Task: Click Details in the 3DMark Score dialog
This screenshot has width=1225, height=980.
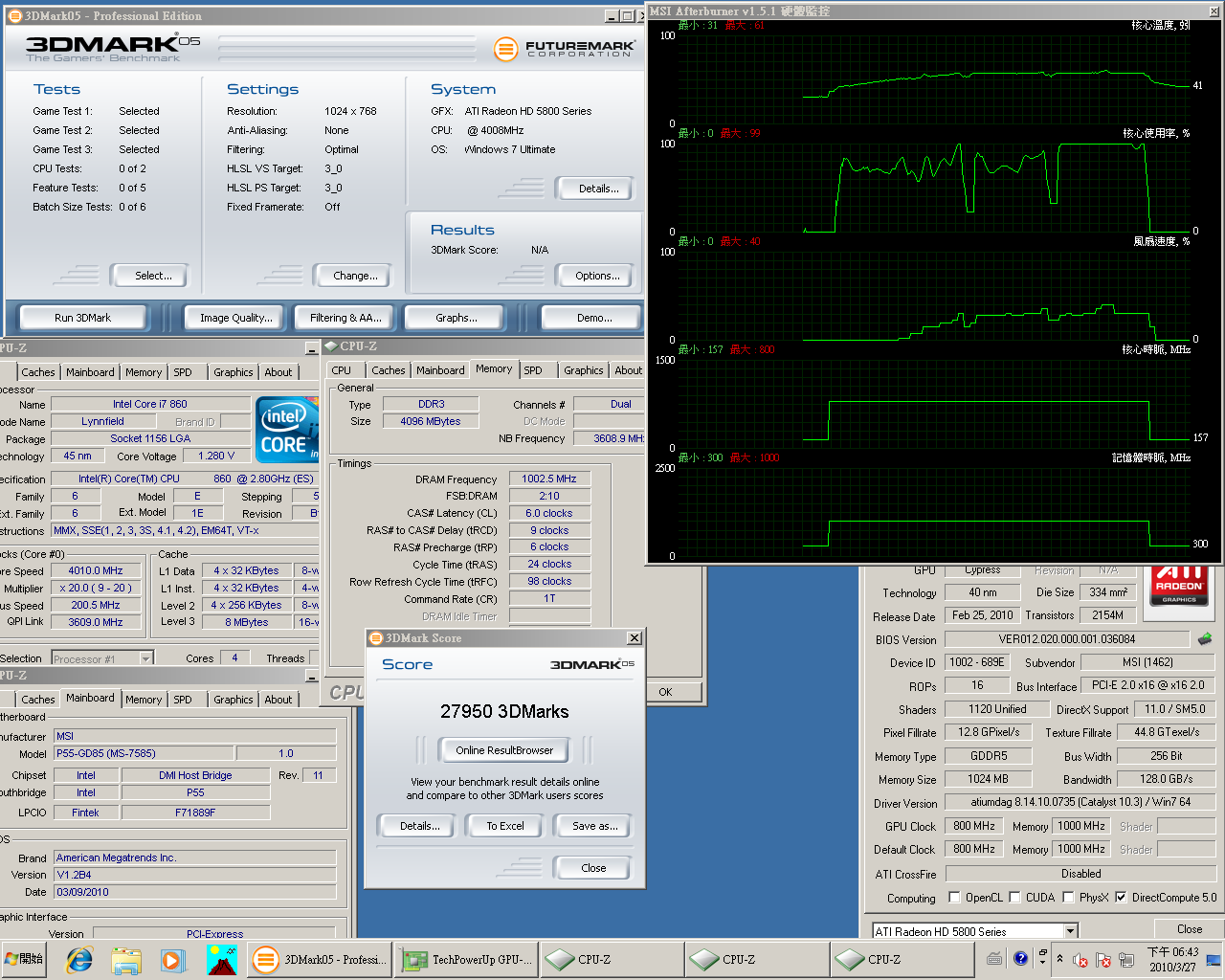Action: tap(419, 826)
